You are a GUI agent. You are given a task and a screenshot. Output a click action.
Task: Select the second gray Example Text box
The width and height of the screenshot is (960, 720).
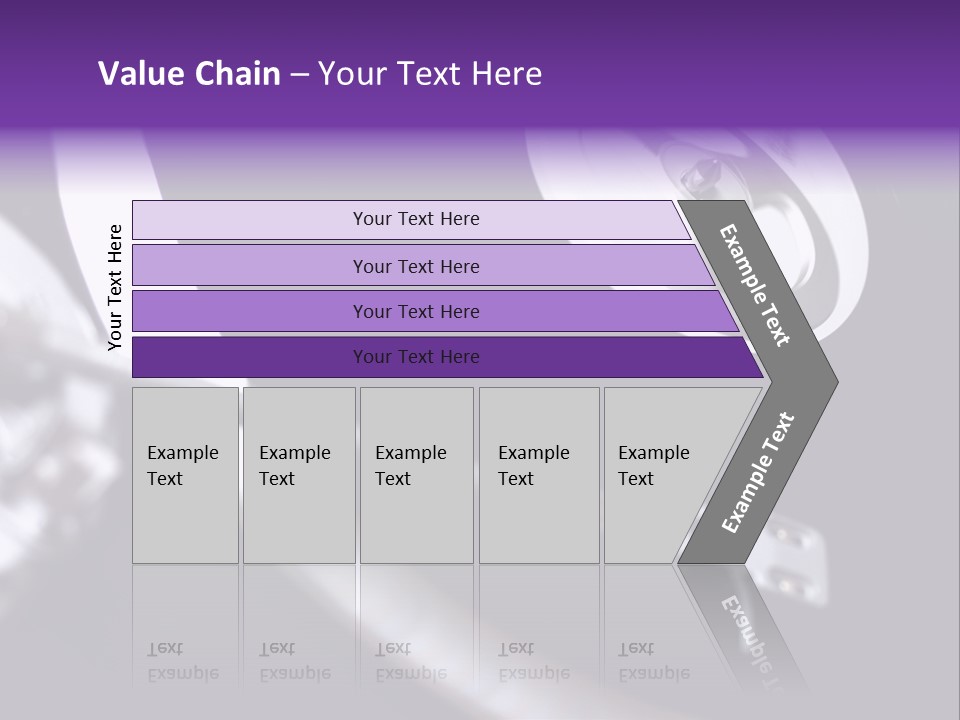(298, 475)
